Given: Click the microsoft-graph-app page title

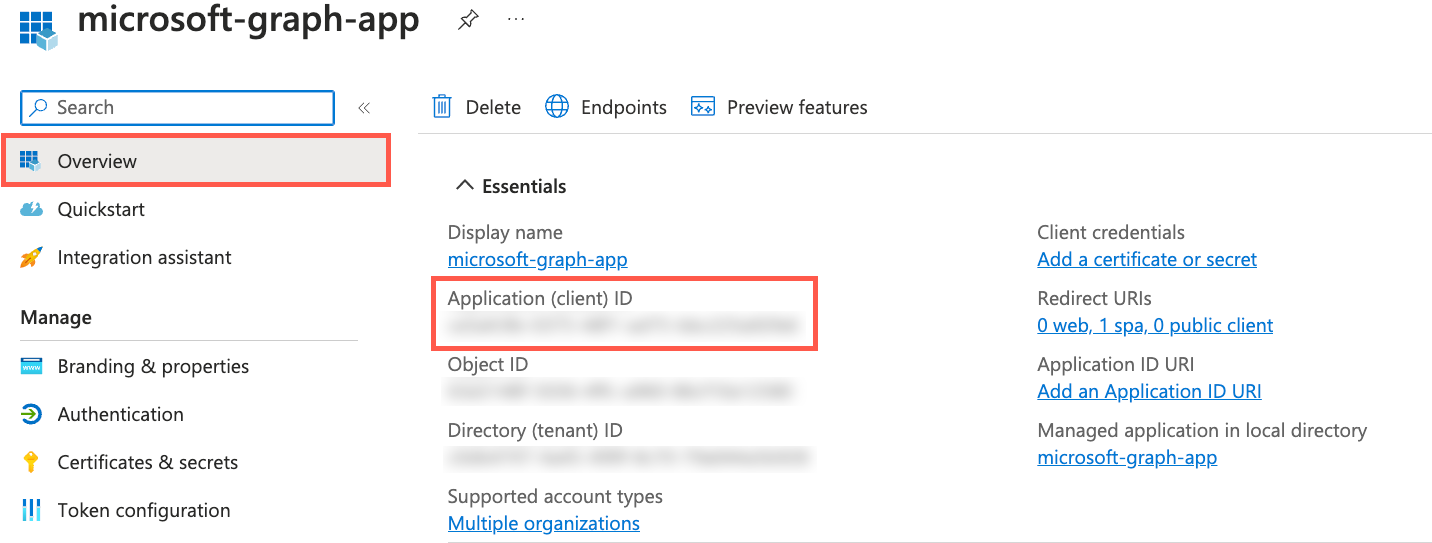Looking at the screenshot, I should point(249,21).
